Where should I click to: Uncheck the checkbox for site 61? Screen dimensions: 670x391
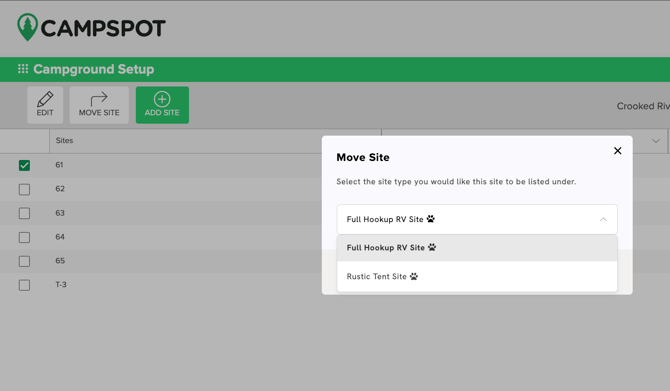pos(24,165)
